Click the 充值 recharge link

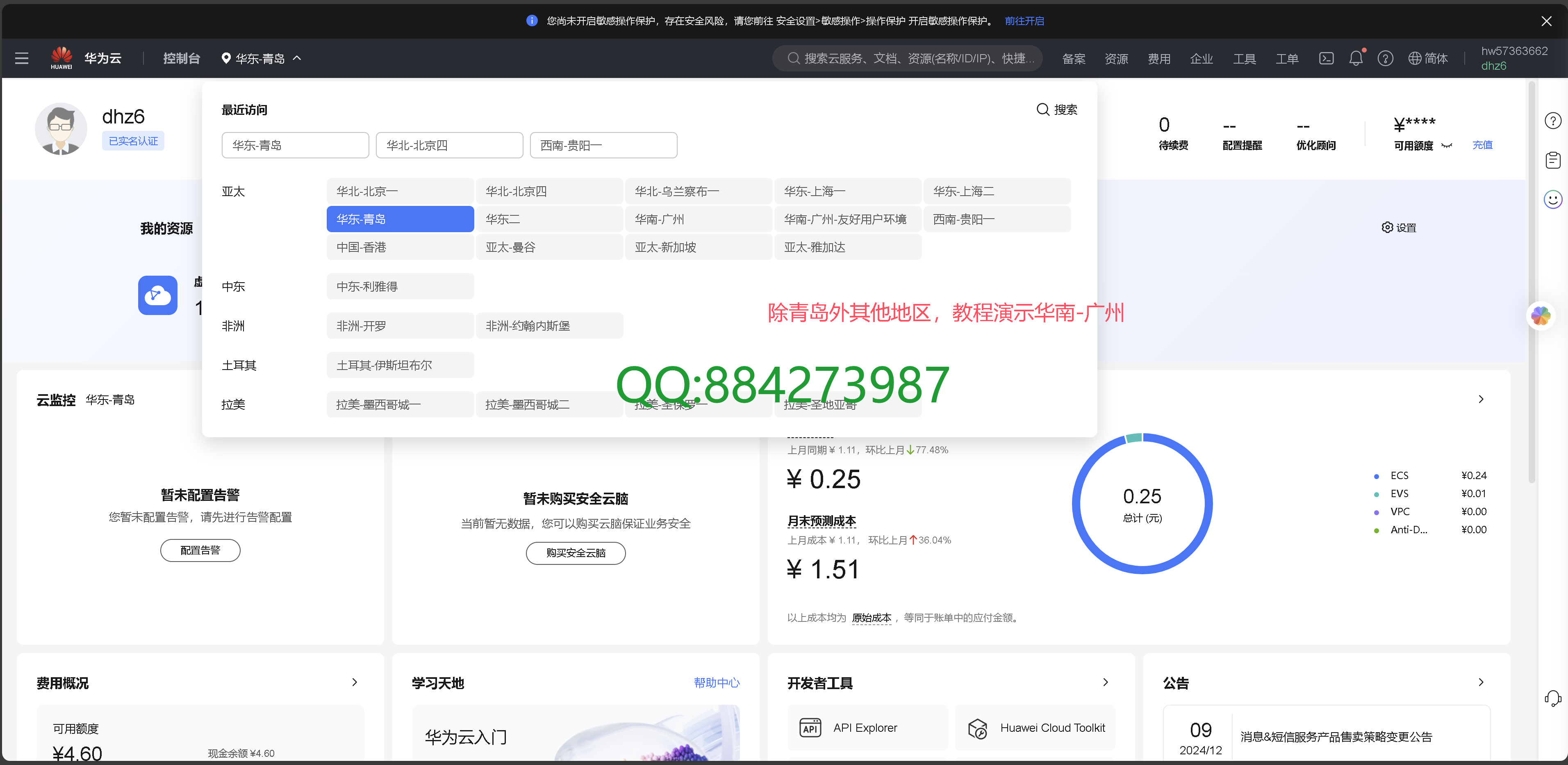click(1482, 145)
